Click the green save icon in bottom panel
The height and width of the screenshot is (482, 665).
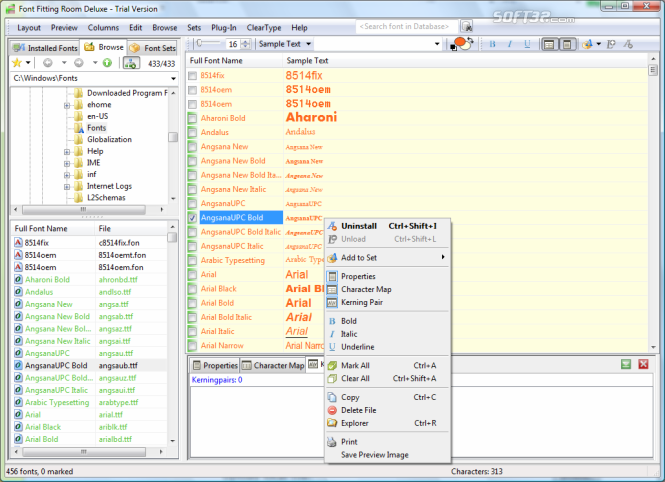626,364
